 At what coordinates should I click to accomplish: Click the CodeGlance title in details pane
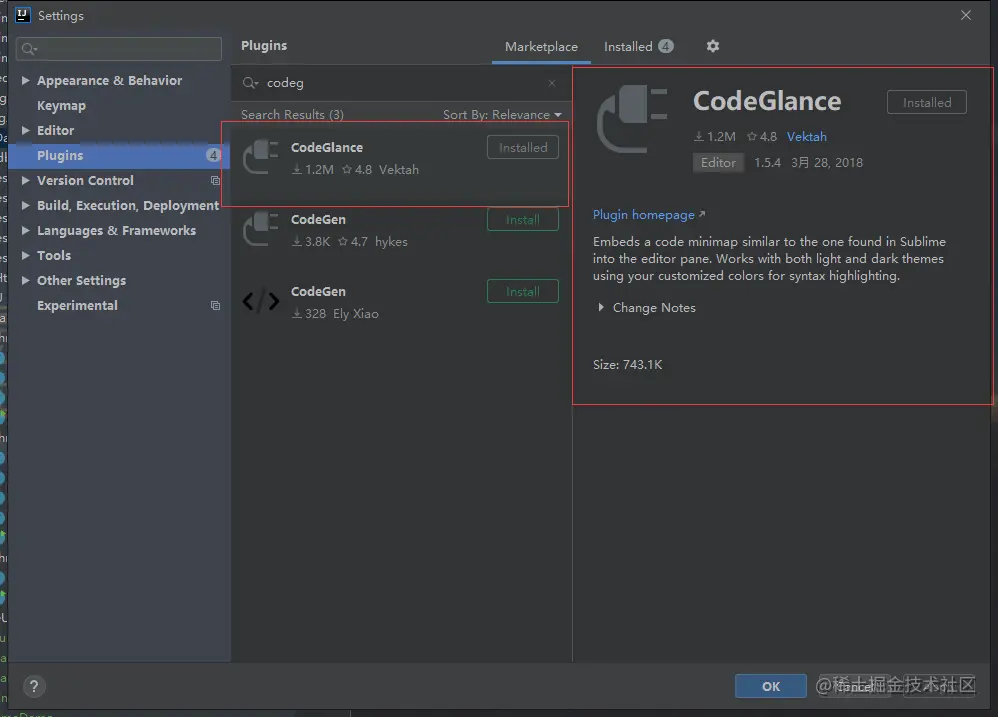pos(767,101)
